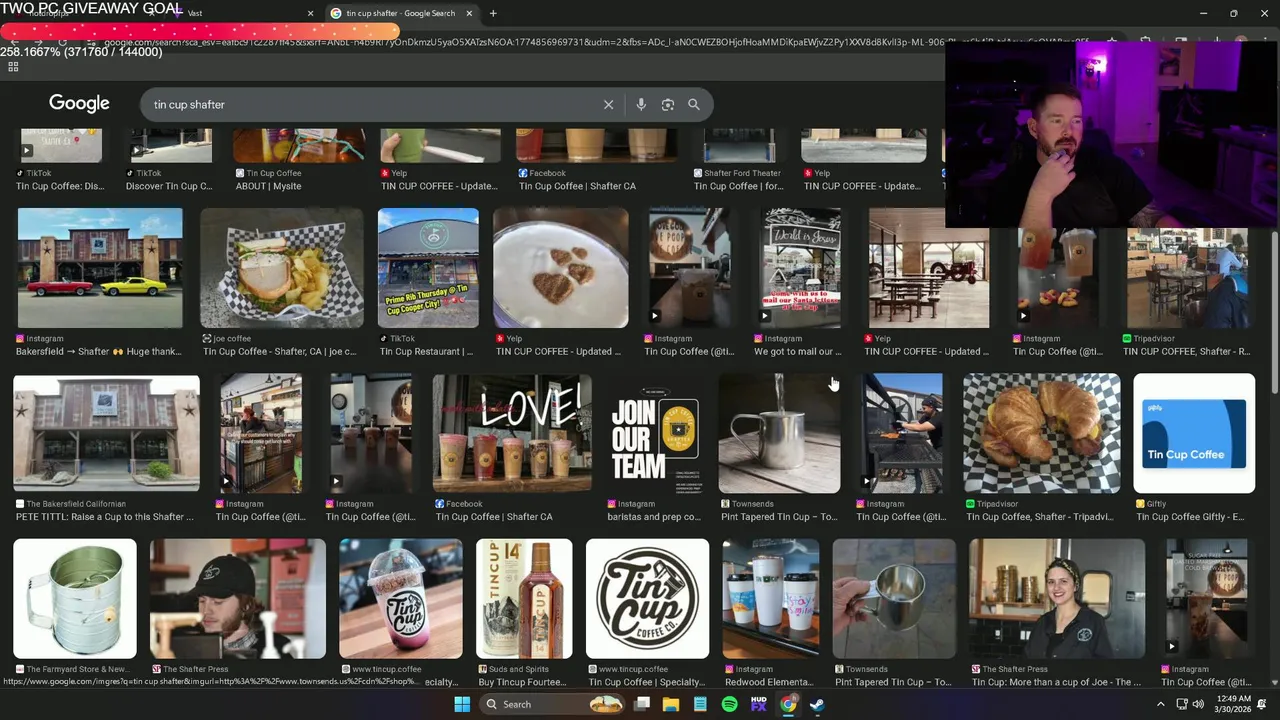The height and width of the screenshot is (720, 1280).
Task: Open the Farmyard Store tin sifter thumbnail
Action: (75, 598)
